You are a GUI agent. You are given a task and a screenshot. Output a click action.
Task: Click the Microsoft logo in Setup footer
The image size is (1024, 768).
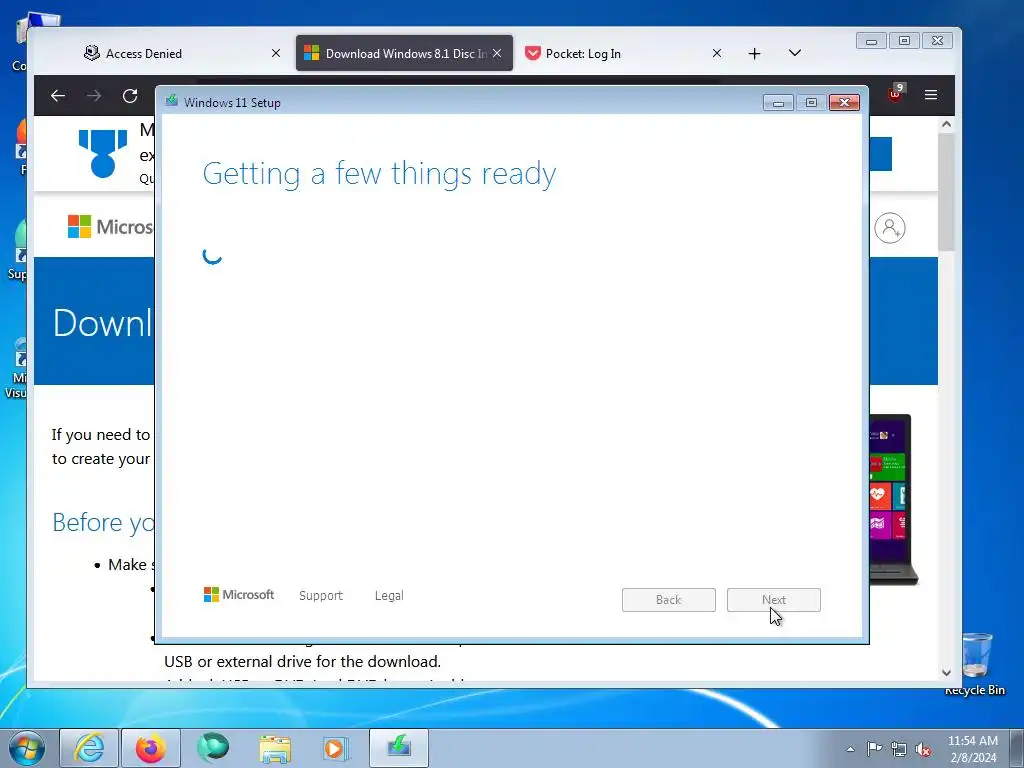click(239, 595)
